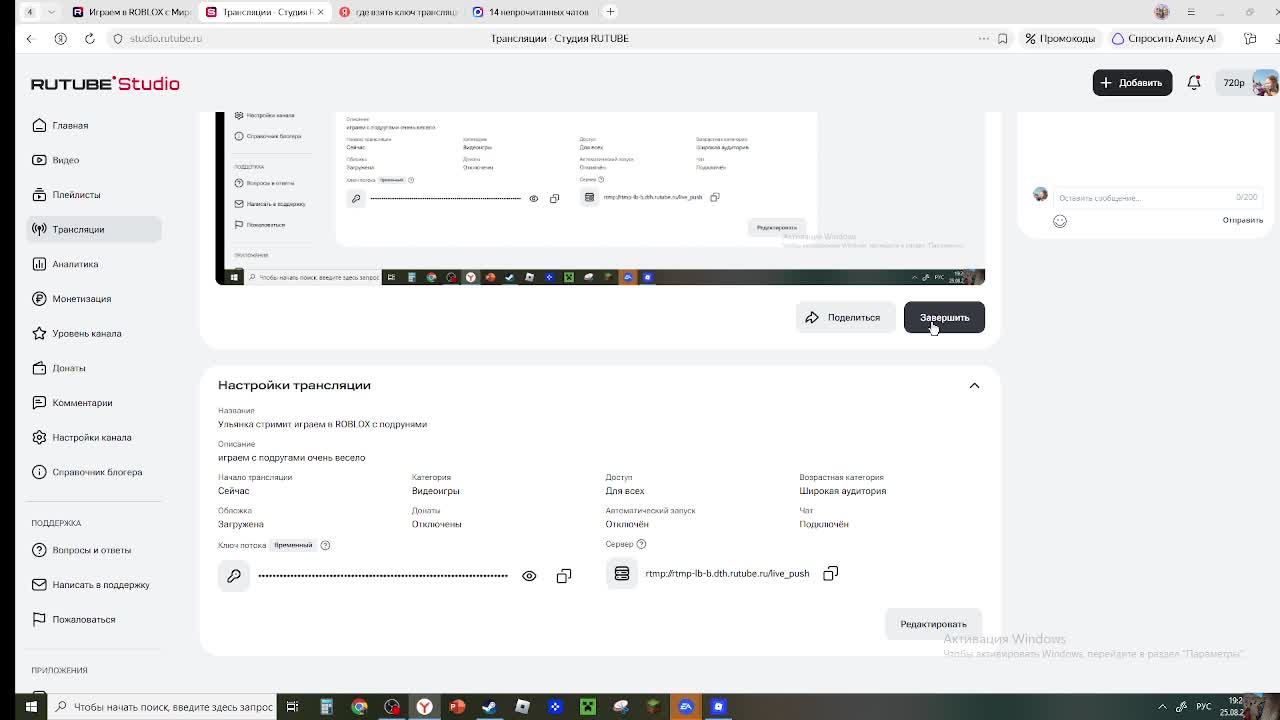This screenshot has width=1280, height=720.
Task: Open EA app from taskbar
Action: pyautogui.click(x=686, y=707)
